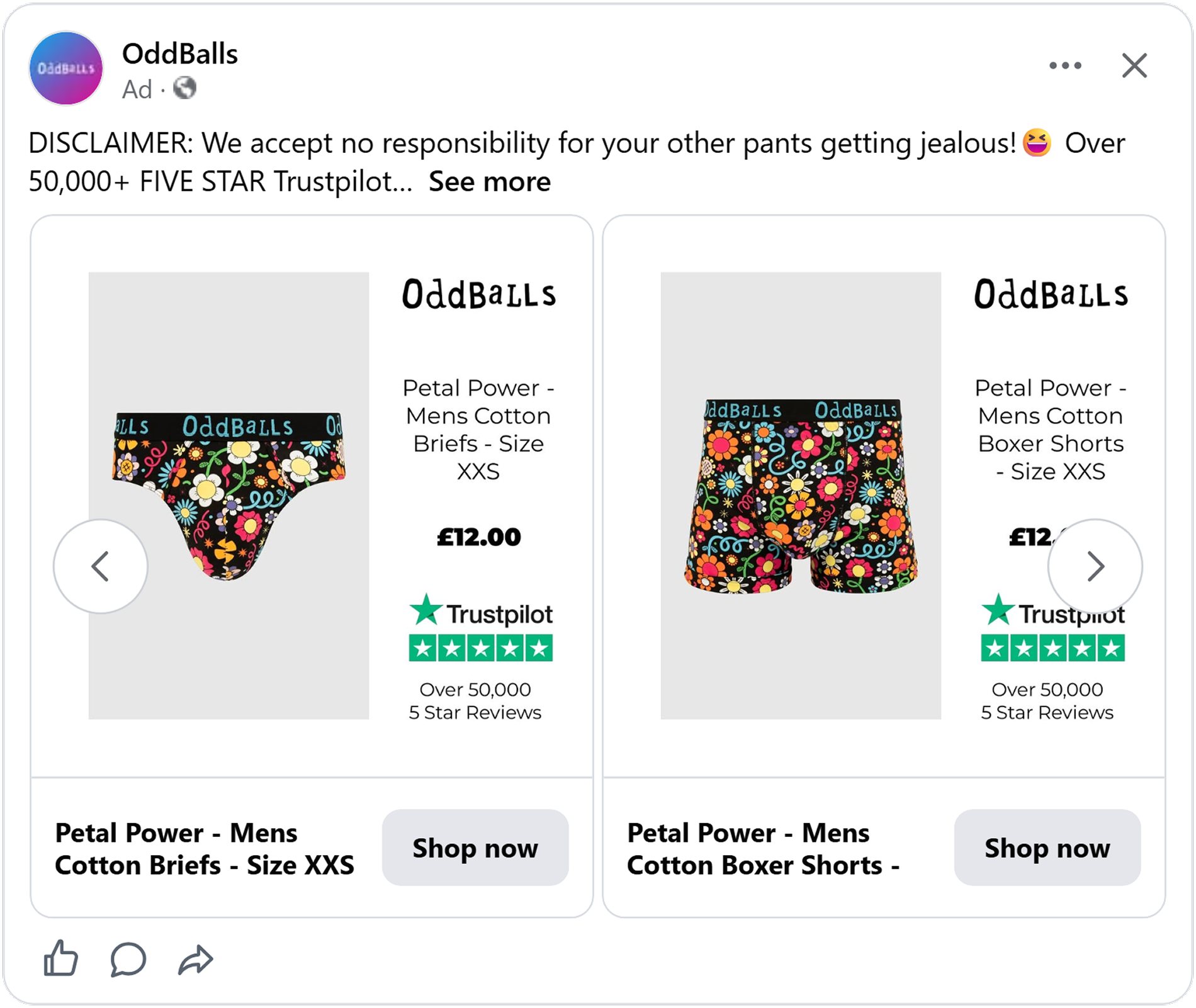This screenshot has width=1196, height=1008.
Task: Click Shop now for Cotton Briefs
Action: click(x=475, y=848)
